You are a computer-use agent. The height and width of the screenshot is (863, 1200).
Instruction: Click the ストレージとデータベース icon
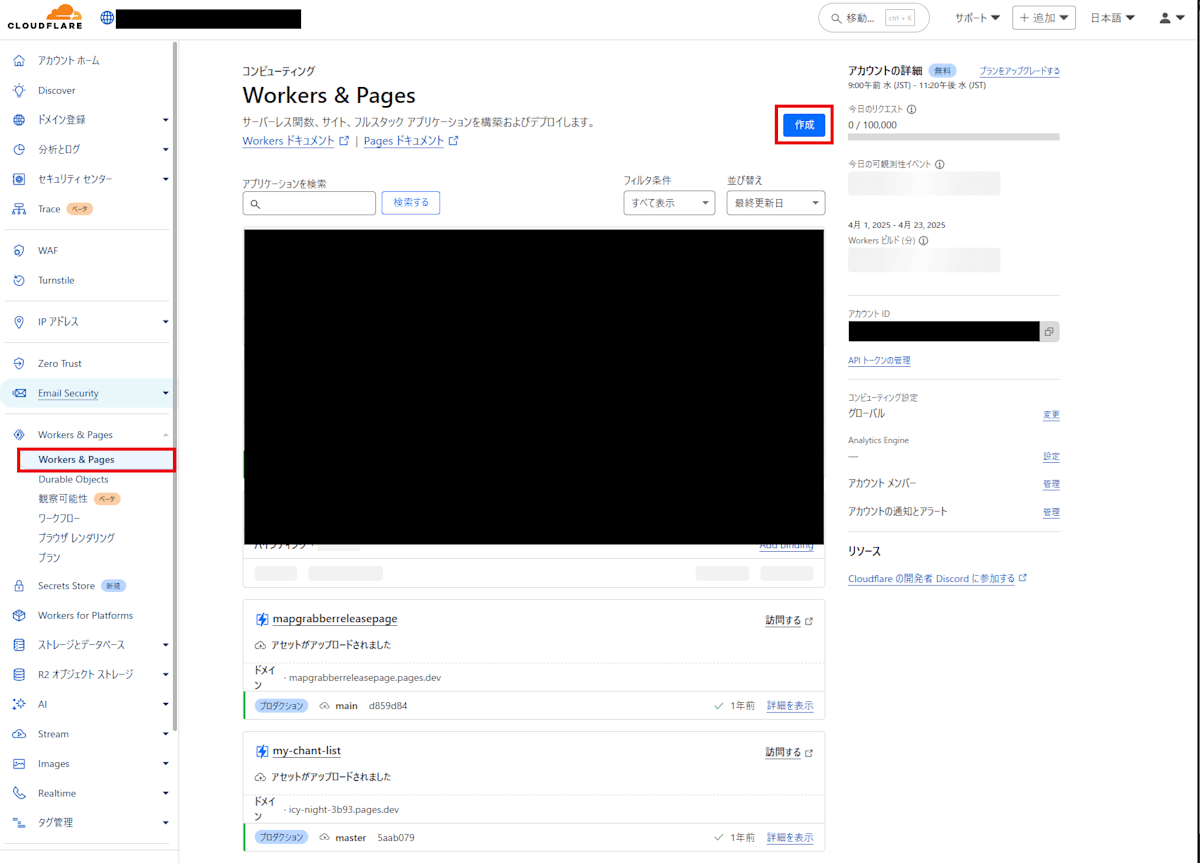coord(19,645)
